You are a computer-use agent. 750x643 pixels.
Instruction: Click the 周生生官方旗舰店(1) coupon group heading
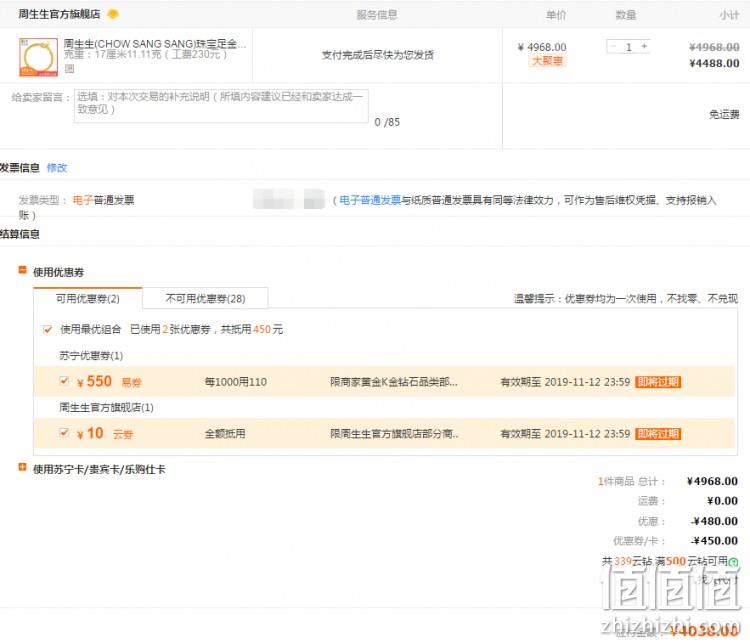pyautogui.click(x=106, y=408)
